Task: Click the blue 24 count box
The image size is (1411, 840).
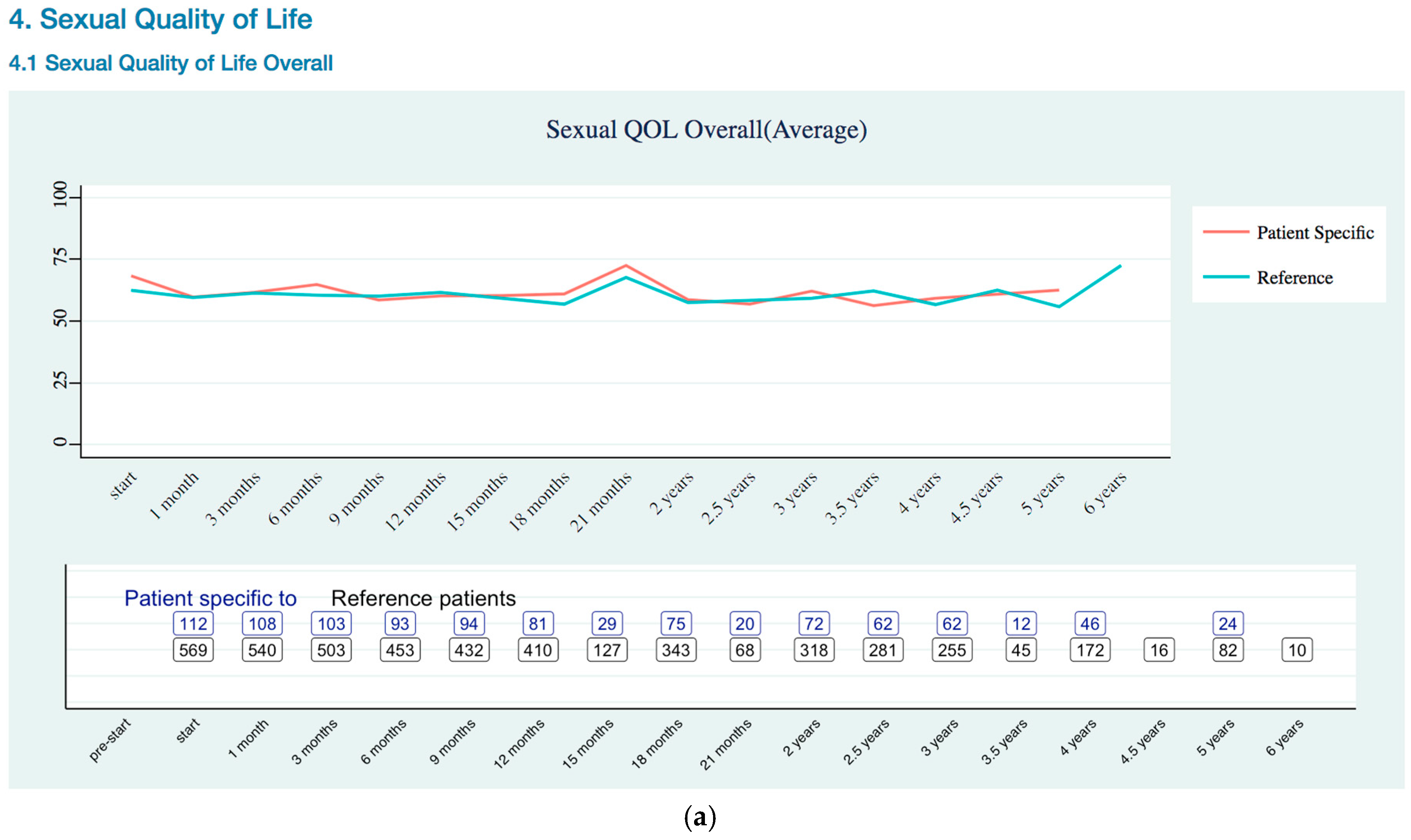Action: pyautogui.click(x=1227, y=624)
